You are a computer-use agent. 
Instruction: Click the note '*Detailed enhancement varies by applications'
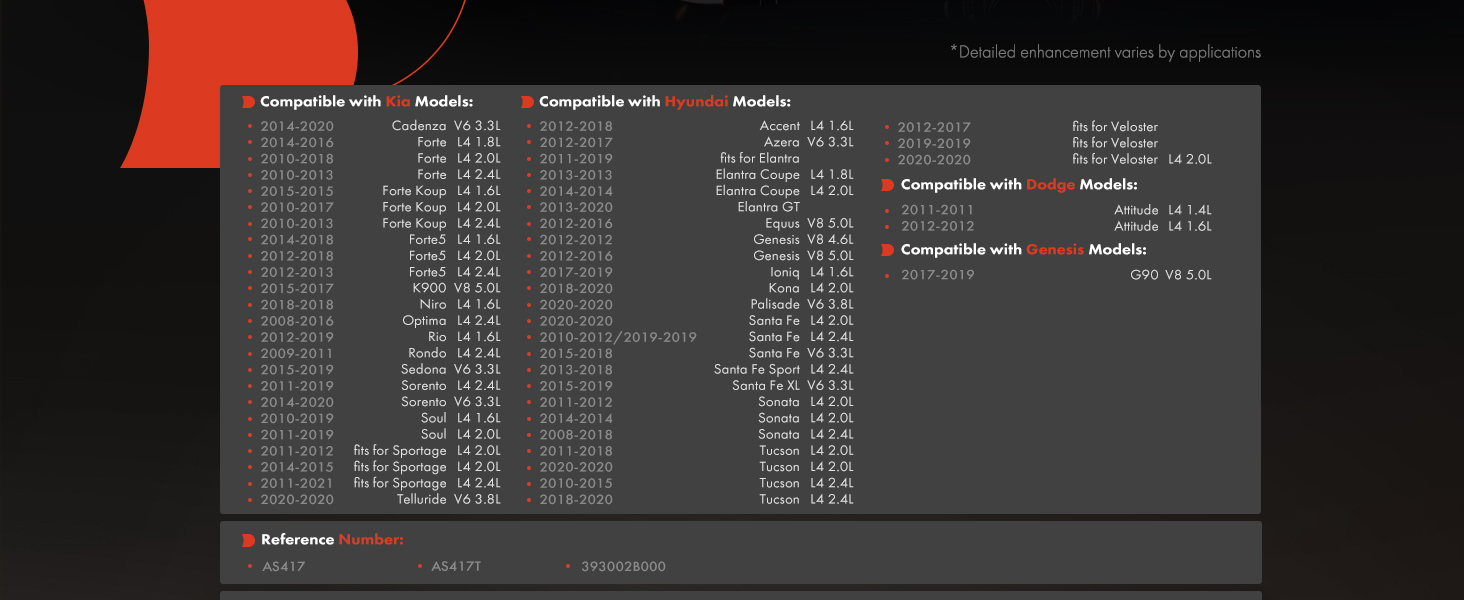[x=1105, y=52]
